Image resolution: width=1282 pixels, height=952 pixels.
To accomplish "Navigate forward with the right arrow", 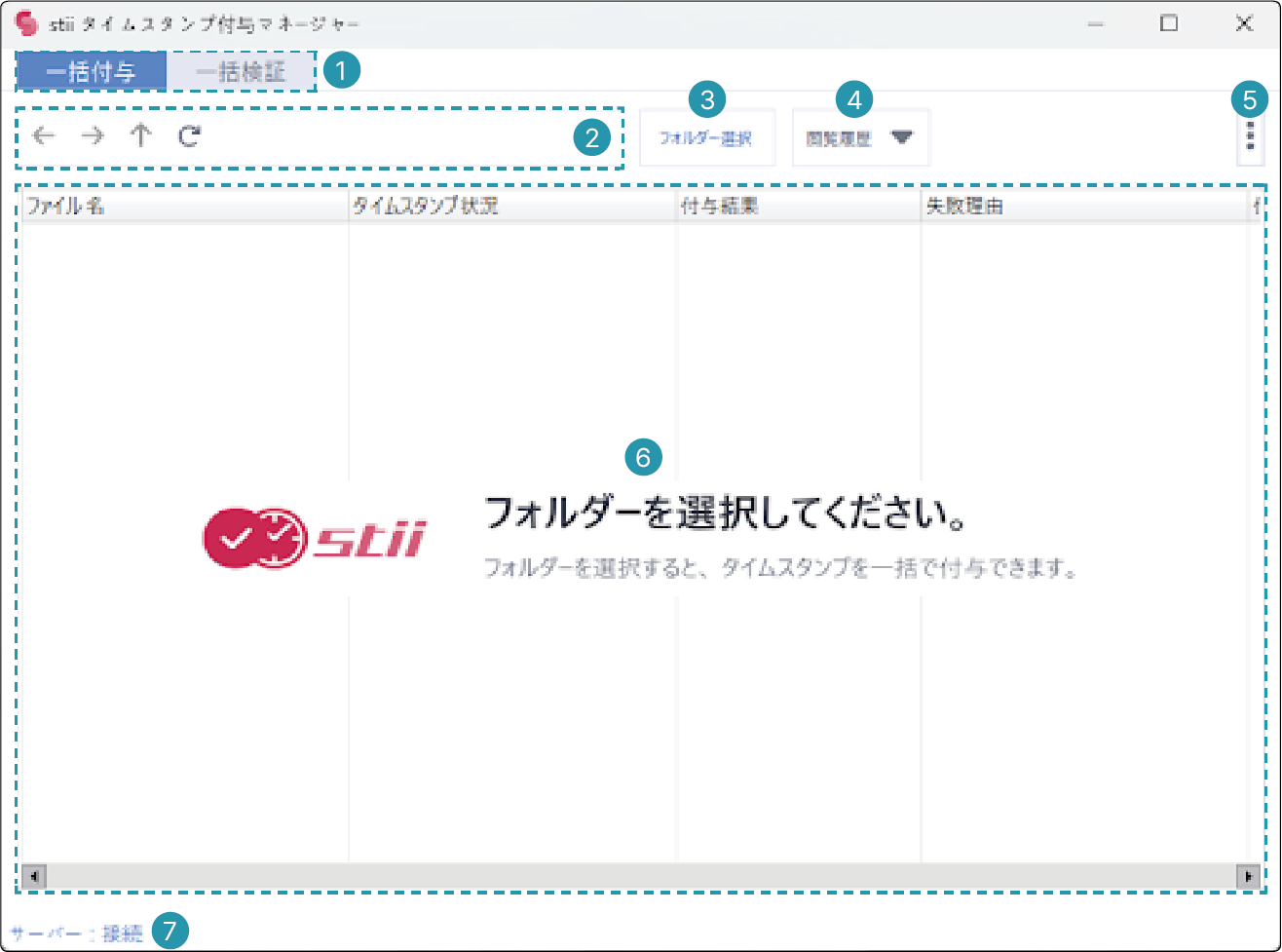I will pyautogui.click(x=93, y=136).
